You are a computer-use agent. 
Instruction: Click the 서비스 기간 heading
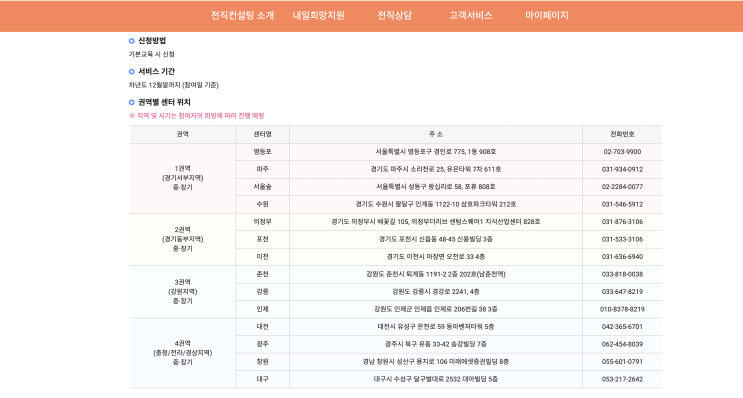point(156,72)
